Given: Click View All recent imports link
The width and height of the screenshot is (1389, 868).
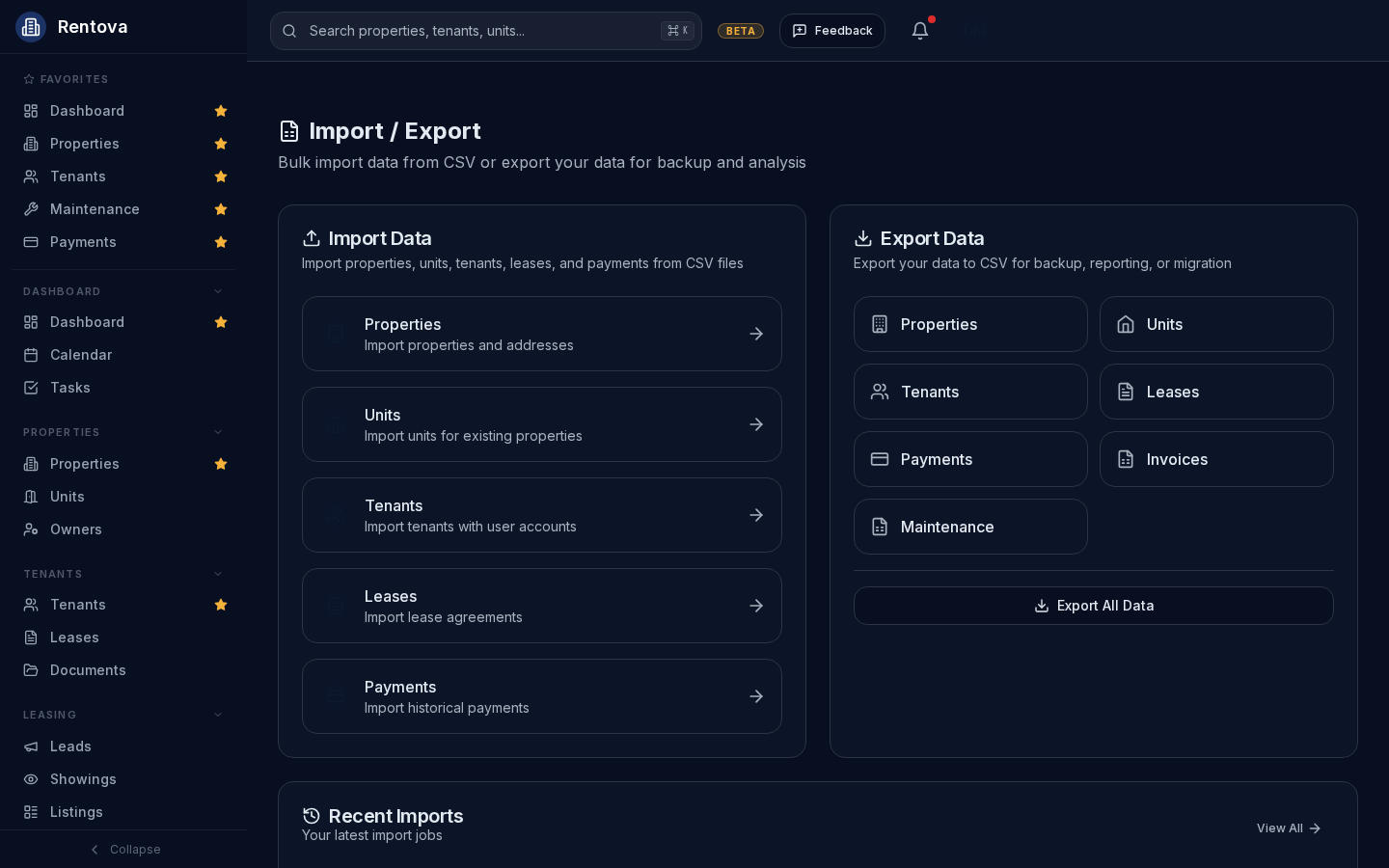Looking at the screenshot, I should [x=1289, y=828].
